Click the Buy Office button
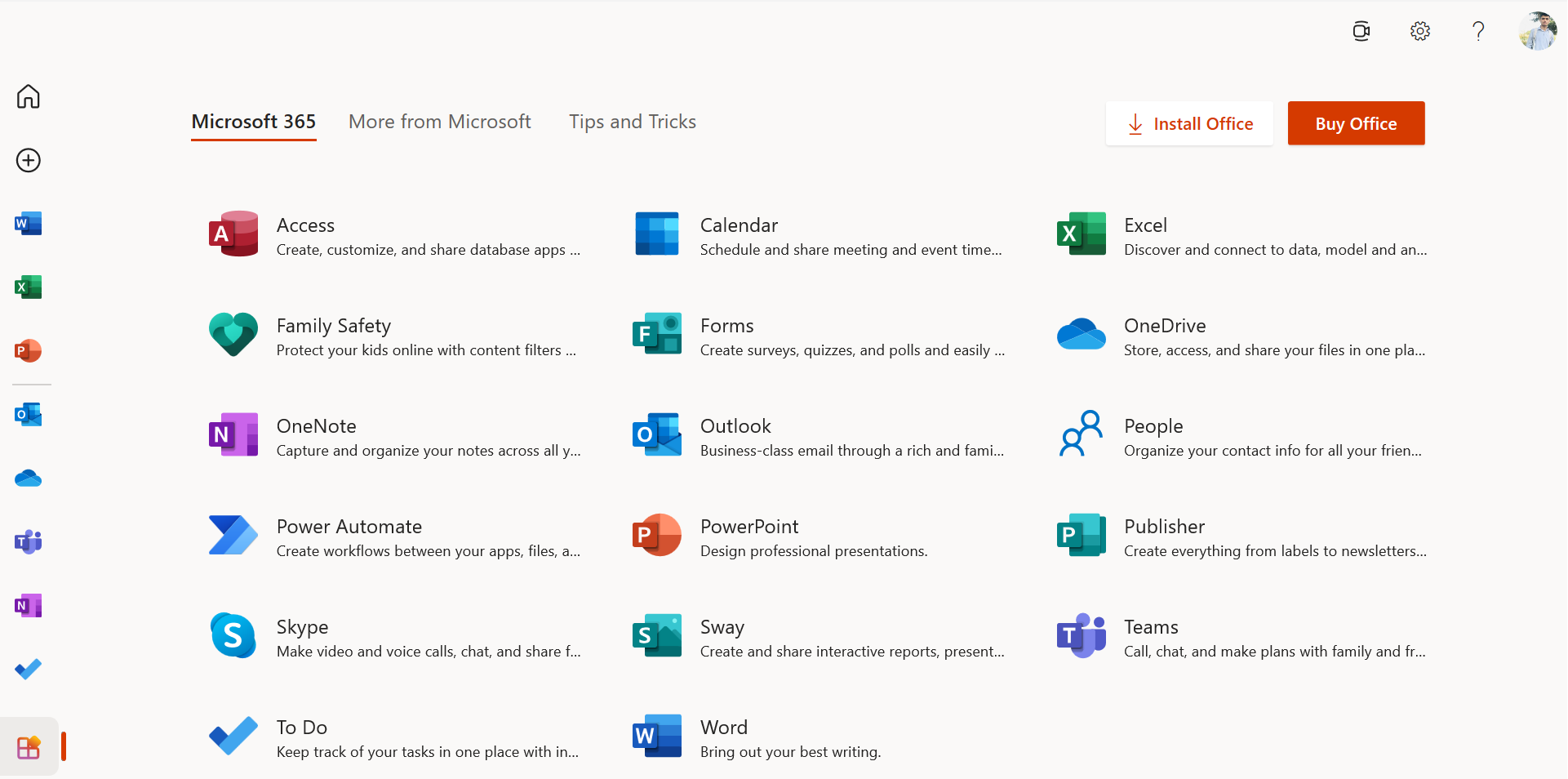This screenshot has height=779, width=1568. 1356,123
